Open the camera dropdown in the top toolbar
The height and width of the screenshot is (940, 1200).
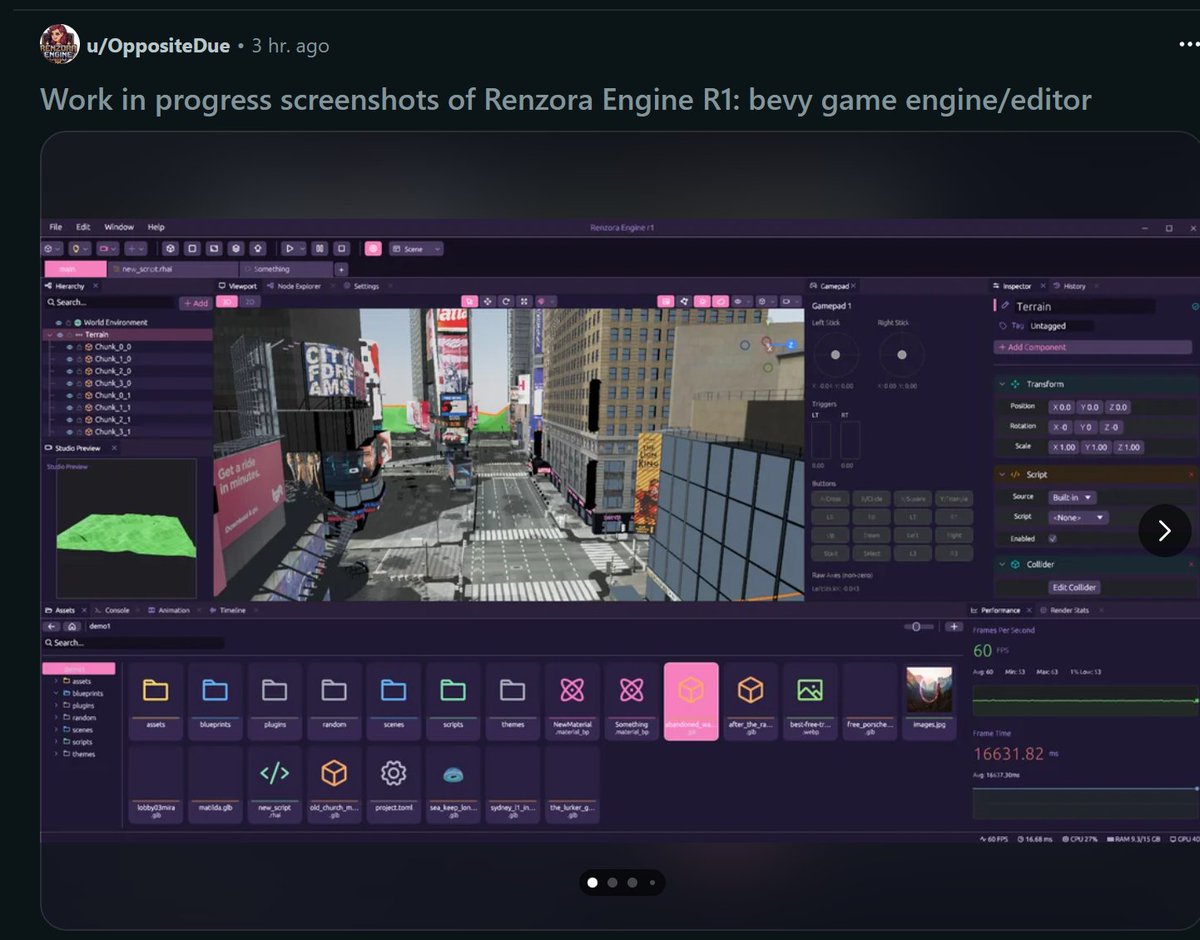(x=108, y=248)
